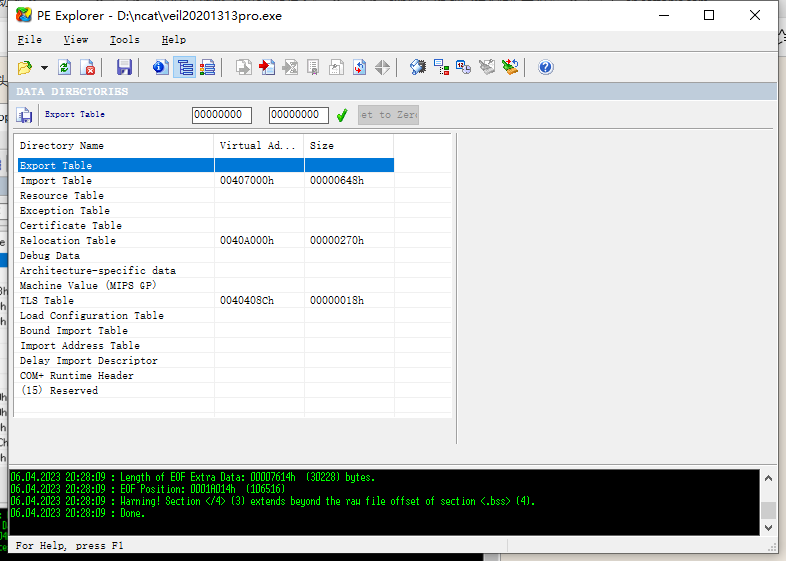
Task: Click log panel scrollbar up arrow
Action: click(768, 478)
